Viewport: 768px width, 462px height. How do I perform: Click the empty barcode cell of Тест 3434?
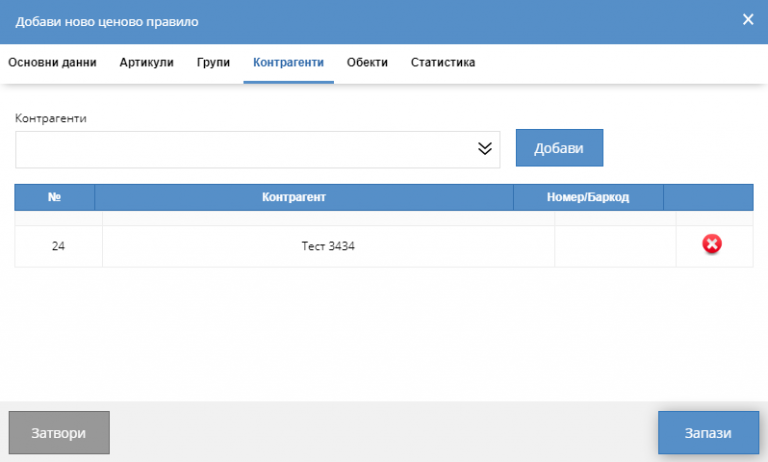[614, 245]
